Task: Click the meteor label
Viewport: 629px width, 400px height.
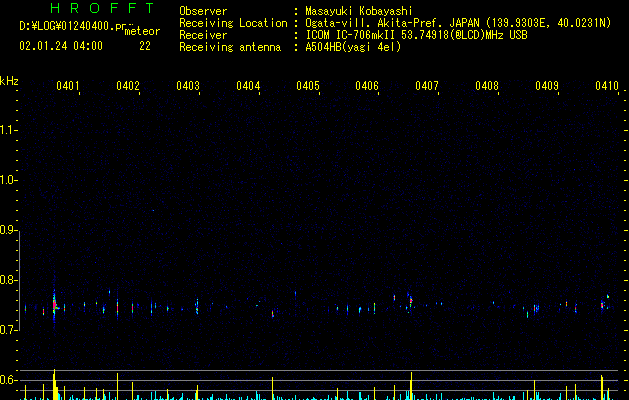Action: click(x=142, y=31)
